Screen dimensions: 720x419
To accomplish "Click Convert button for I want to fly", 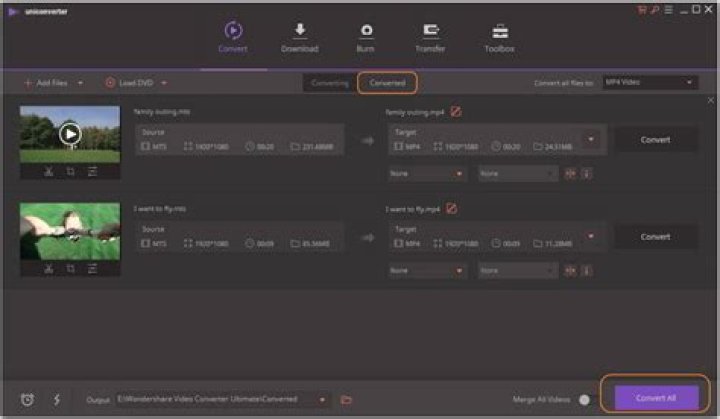I will point(655,237).
